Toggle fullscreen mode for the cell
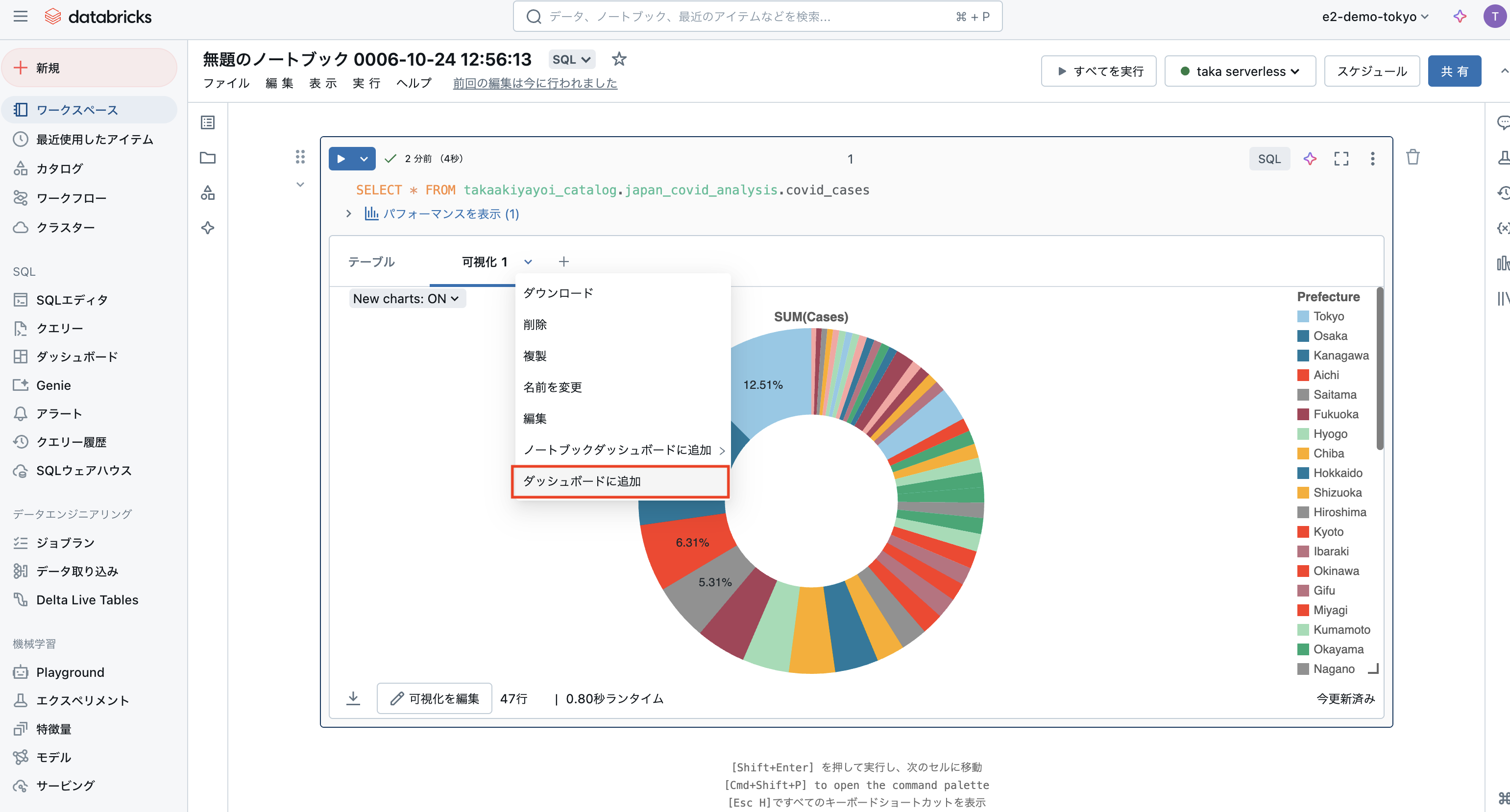 point(1341,158)
